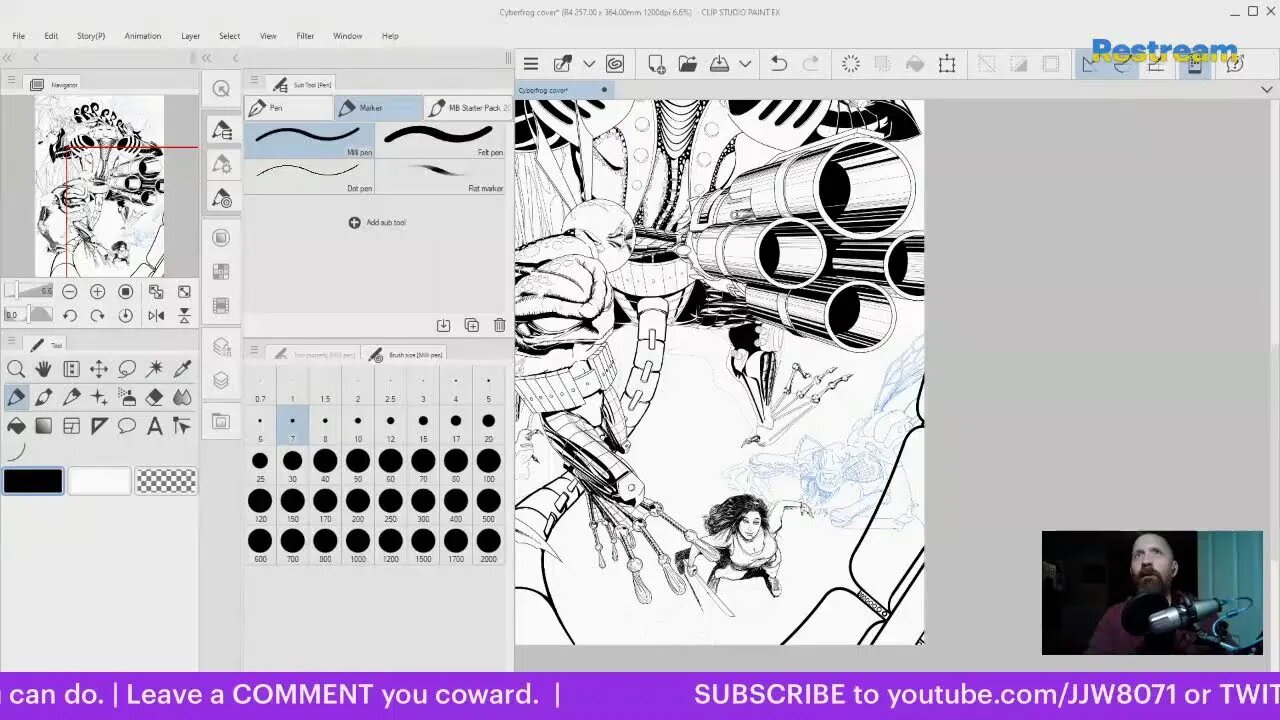The height and width of the screenshot is (720, 1280).
Task: Click the Open file toolbar icon
Action: (x=687, y=64)
